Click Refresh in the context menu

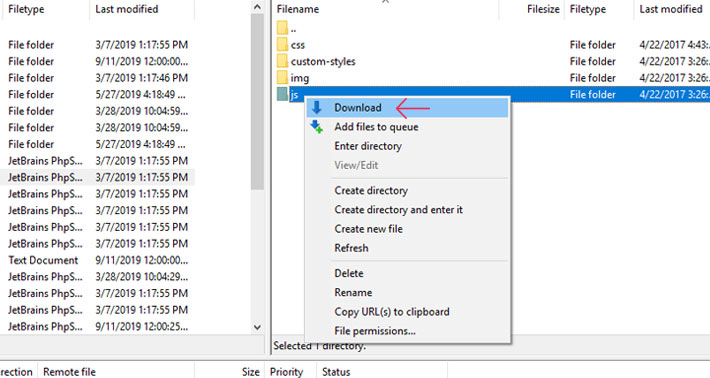tap(351, 248)
